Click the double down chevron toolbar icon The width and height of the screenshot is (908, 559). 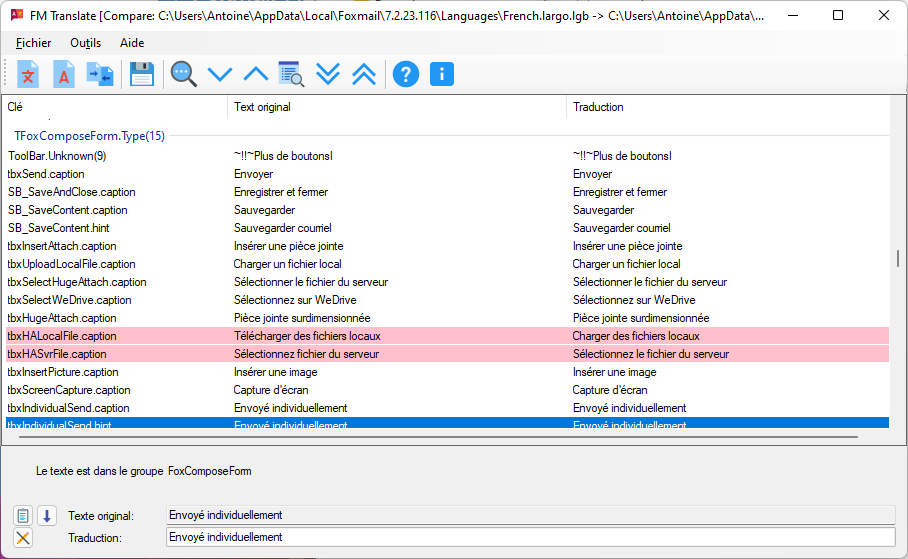coord(328,74)
